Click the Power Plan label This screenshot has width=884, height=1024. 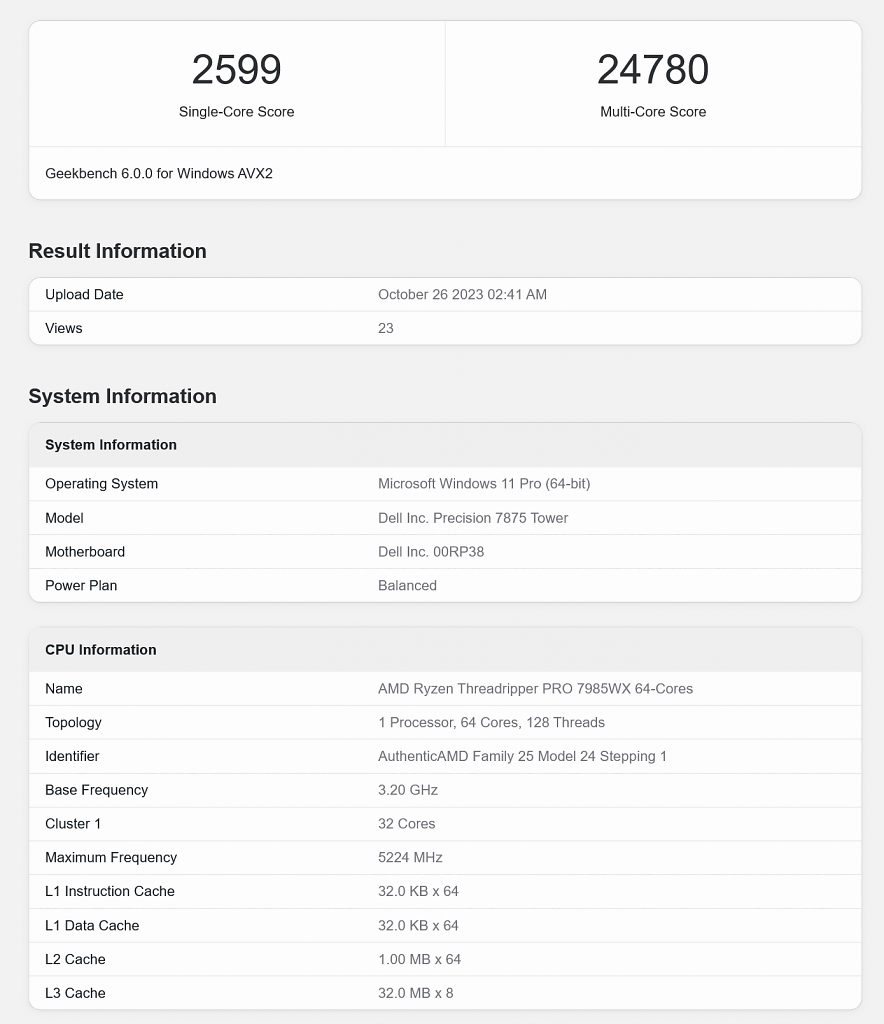tap(81, 586)
